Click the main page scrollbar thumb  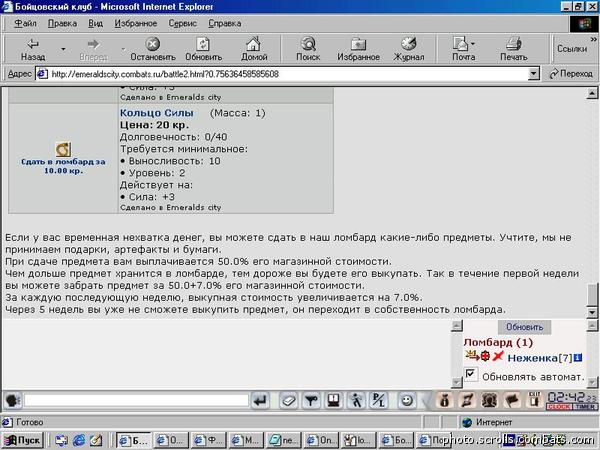592,295
